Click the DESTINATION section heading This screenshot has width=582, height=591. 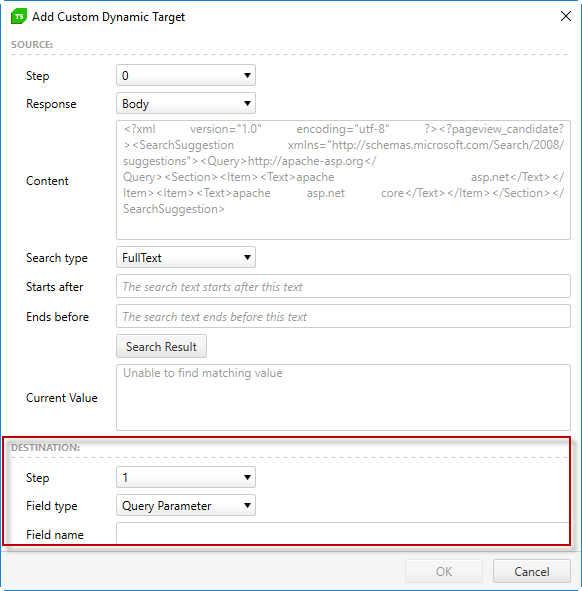45,447
